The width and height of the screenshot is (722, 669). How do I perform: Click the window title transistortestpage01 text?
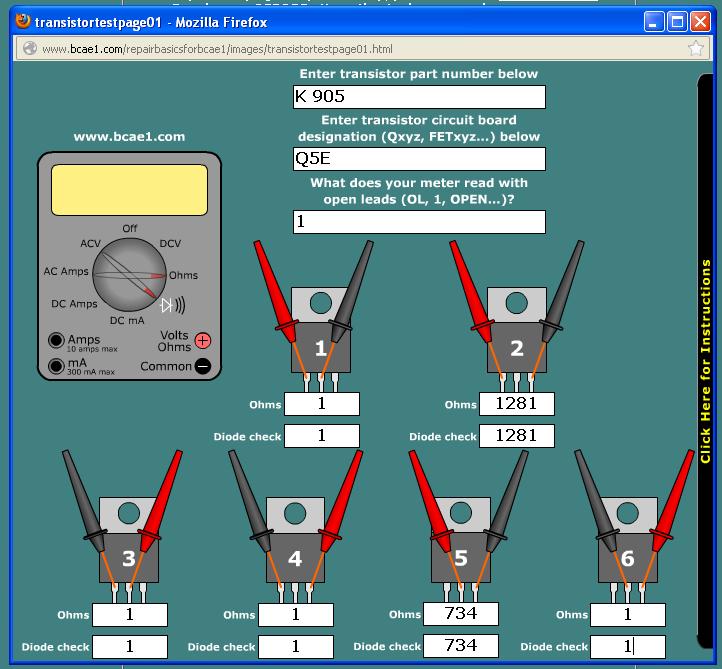pyautogui.click(x=98, y=22)
